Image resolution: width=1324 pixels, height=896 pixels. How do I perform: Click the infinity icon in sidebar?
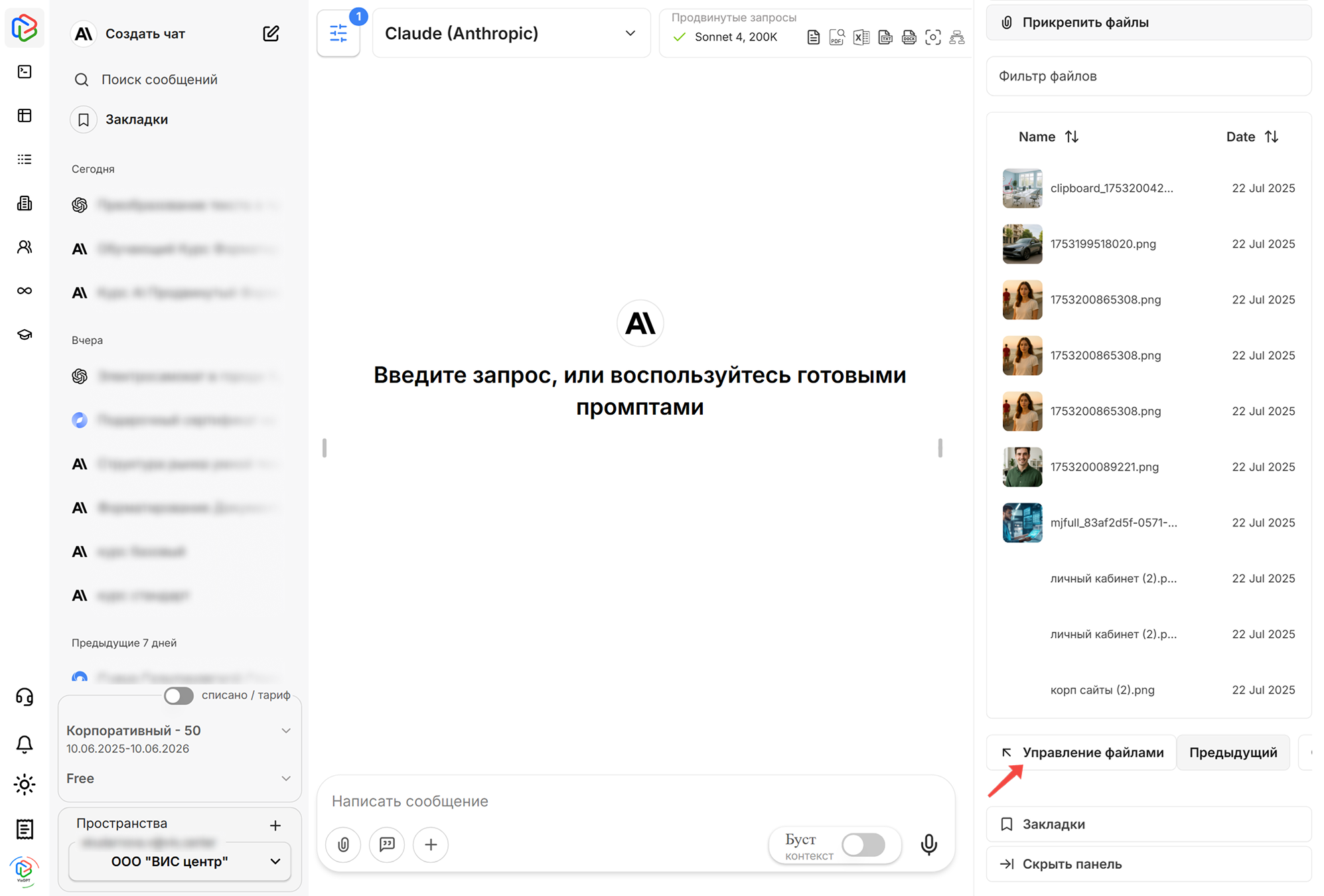pos(25,291)
